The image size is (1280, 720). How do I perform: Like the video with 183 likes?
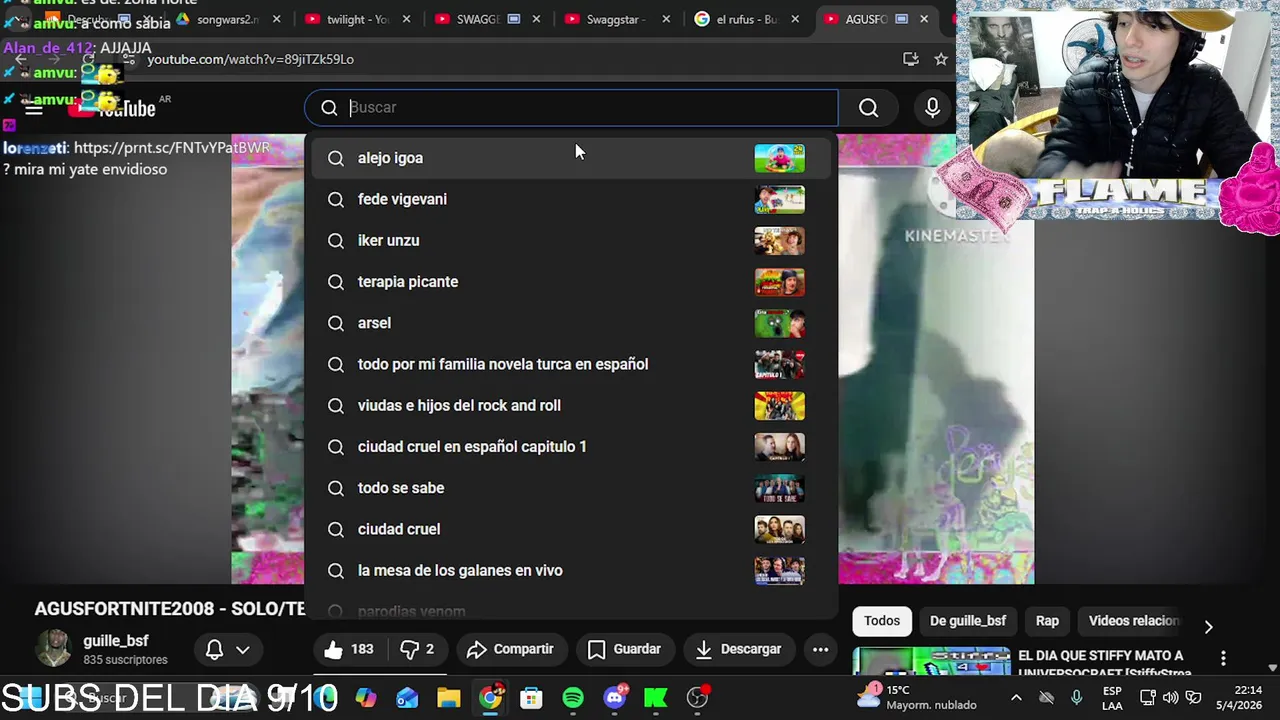348,649
